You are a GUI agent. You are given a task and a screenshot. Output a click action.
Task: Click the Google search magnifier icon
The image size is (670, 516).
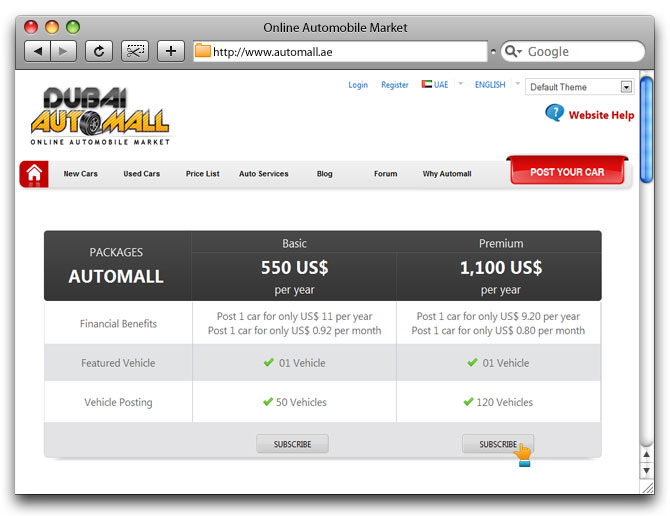513,51
